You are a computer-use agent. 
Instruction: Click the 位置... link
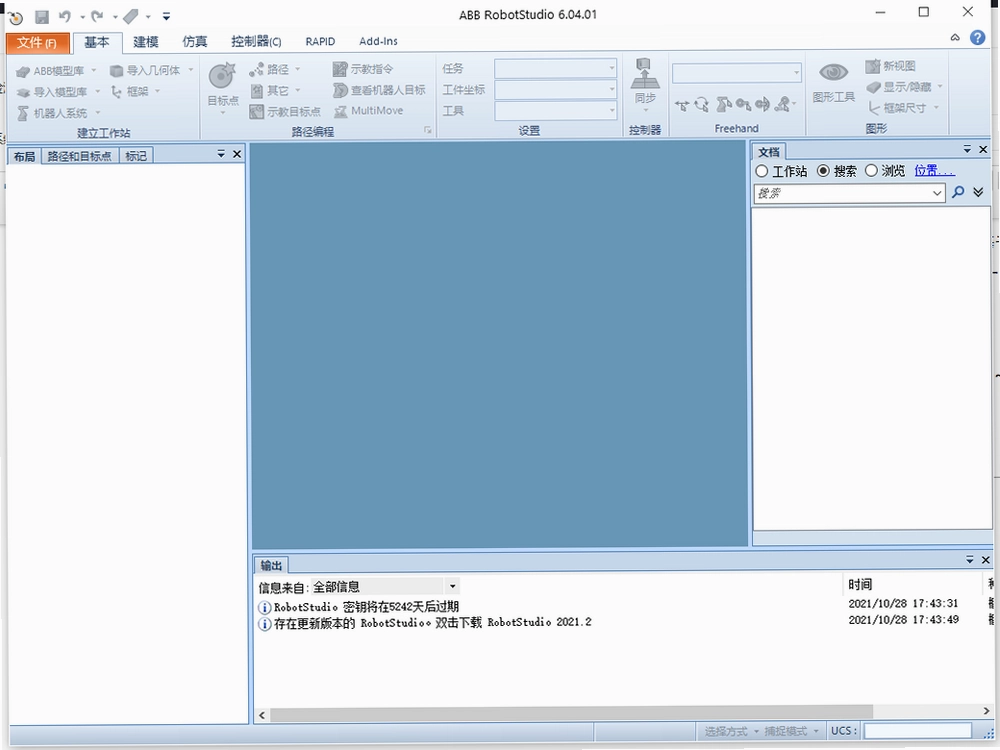click(x=934, y=170)
